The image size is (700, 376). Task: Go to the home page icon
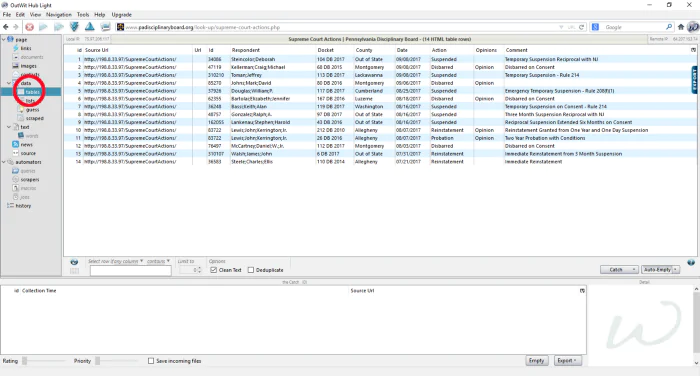point(681,27)
